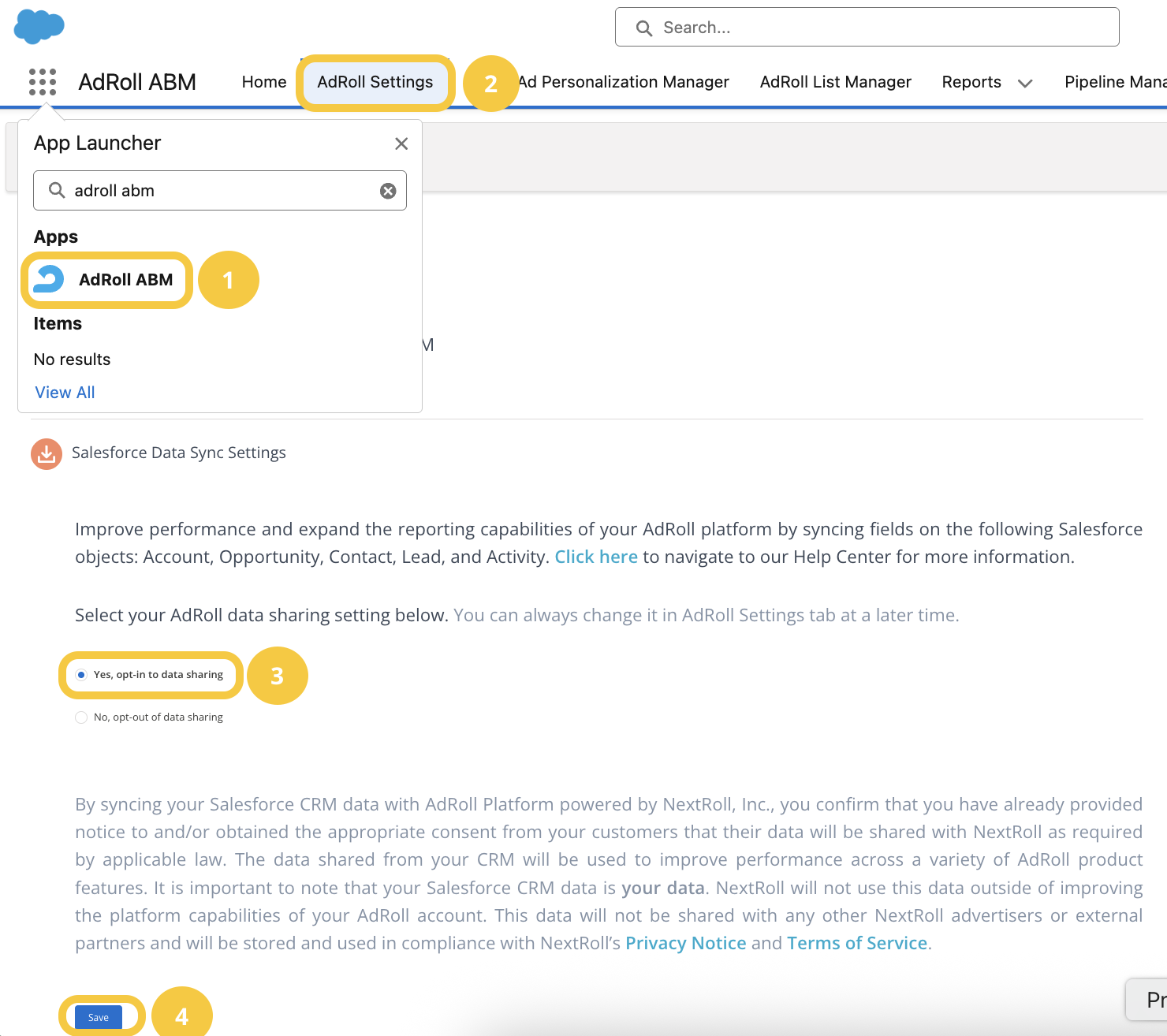1167x1036 pixels.
Task: Click the AdRoll ABM app icon
Action: tap(49, 280)
